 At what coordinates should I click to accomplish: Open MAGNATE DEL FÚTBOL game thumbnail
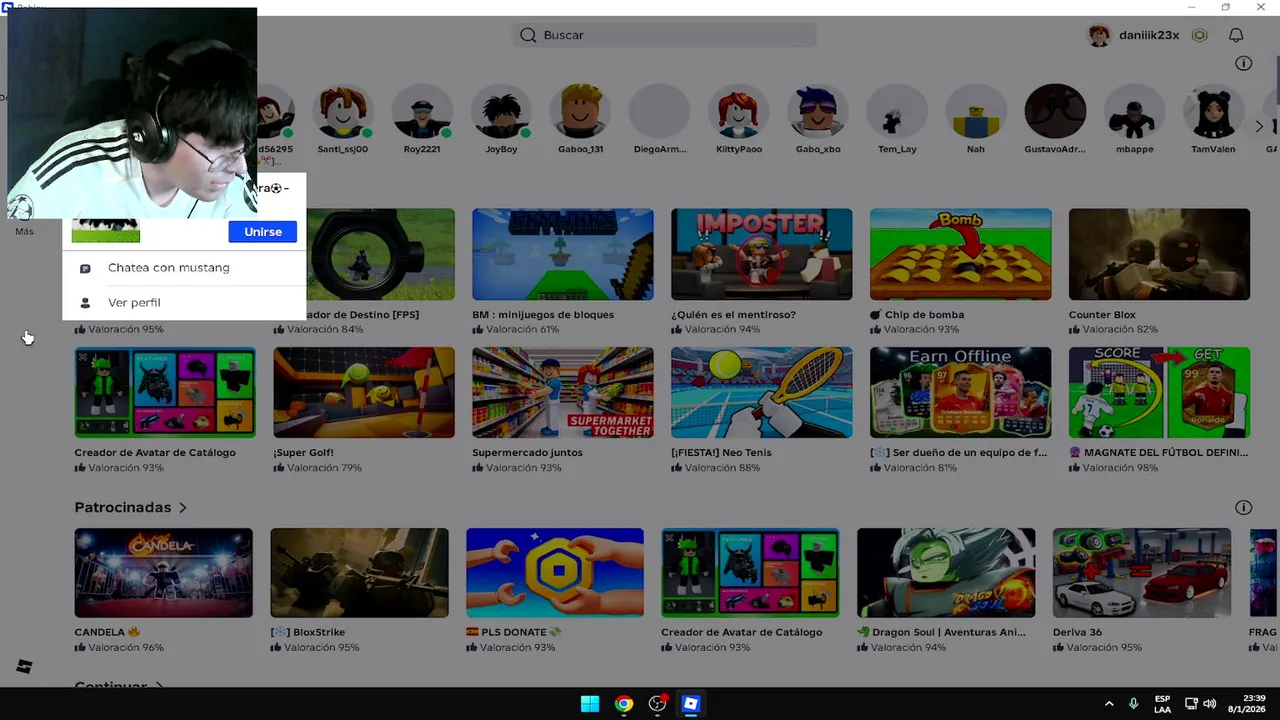pyautogui.click(x=1159, y=392)
